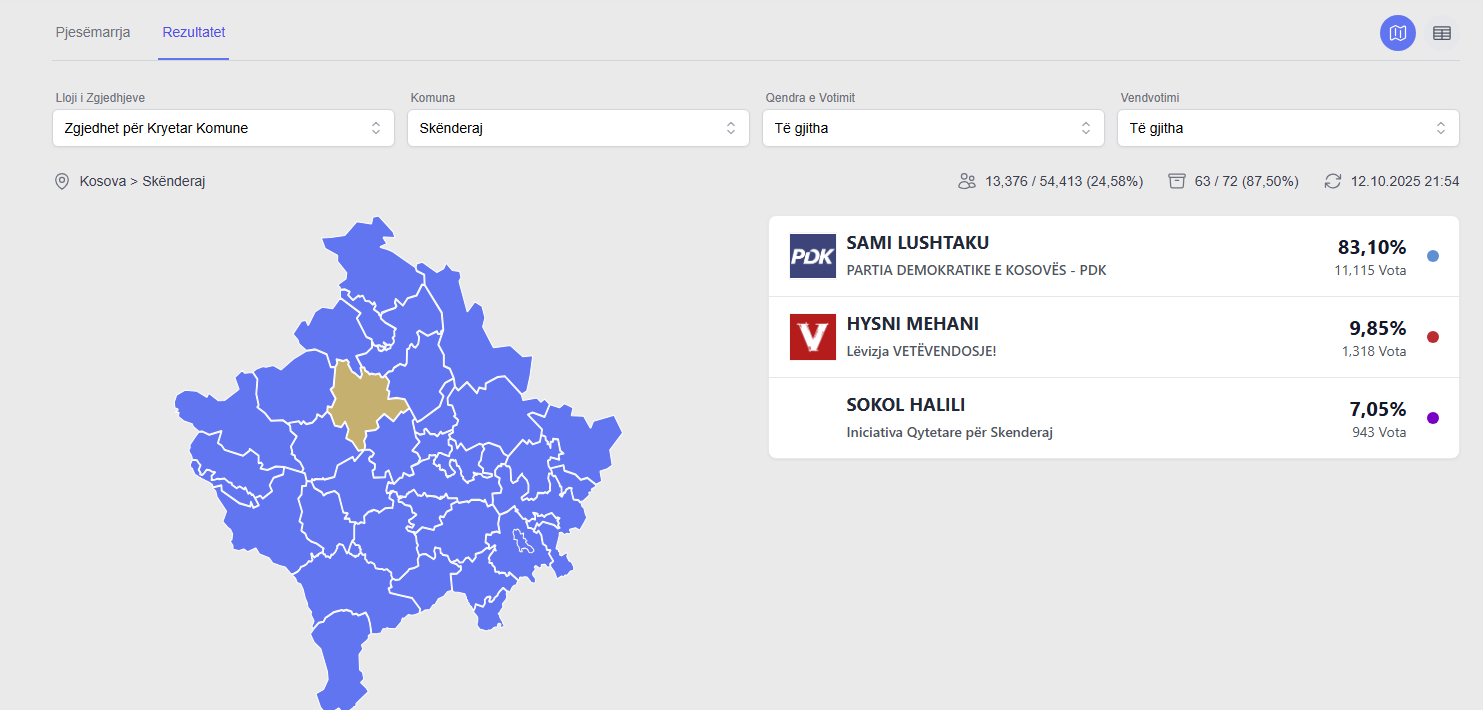
Task: Open the Komuna dropdown showing Skënderaj
Action: point(578,128)
